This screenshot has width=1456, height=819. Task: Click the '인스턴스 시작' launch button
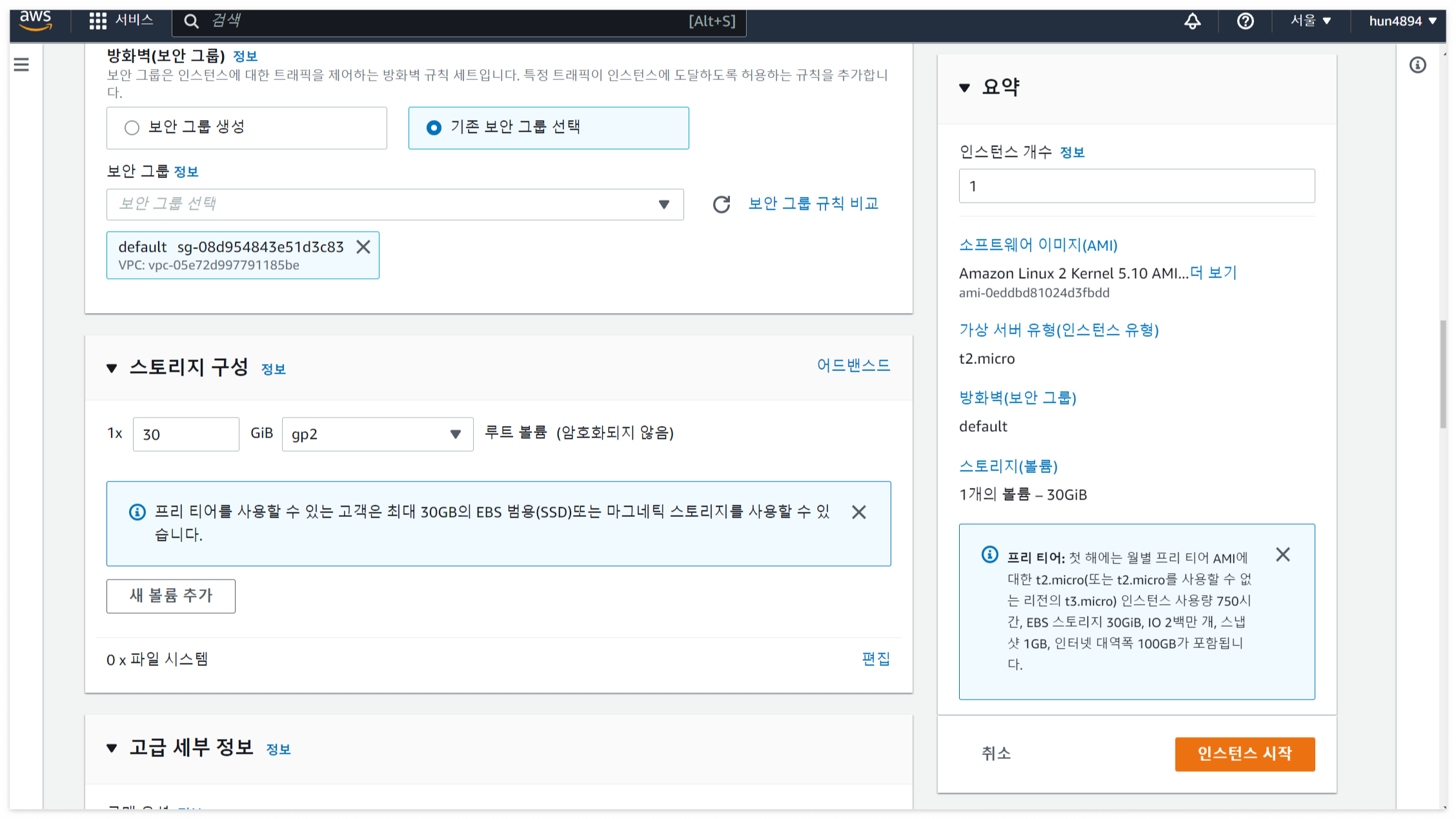point(1244,754)
